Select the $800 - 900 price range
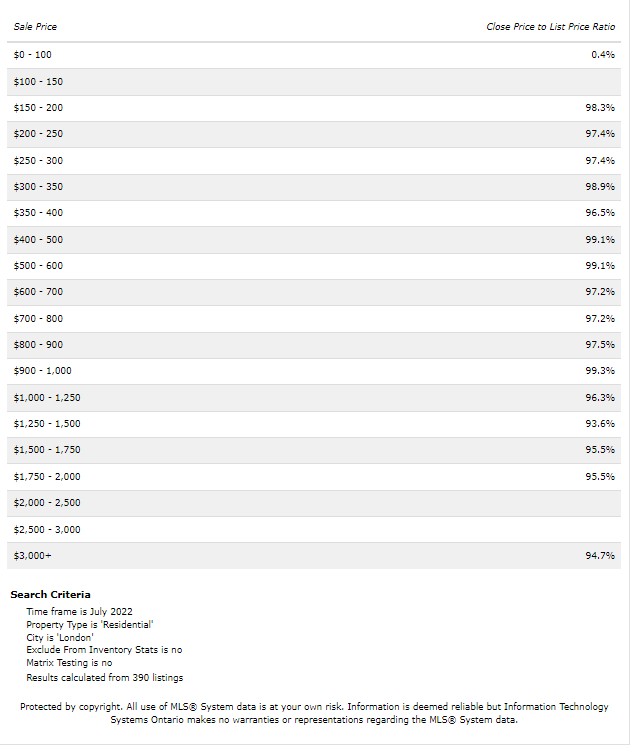Image resolution: width=630 pixels, height=748 pixels. point(38,345)
